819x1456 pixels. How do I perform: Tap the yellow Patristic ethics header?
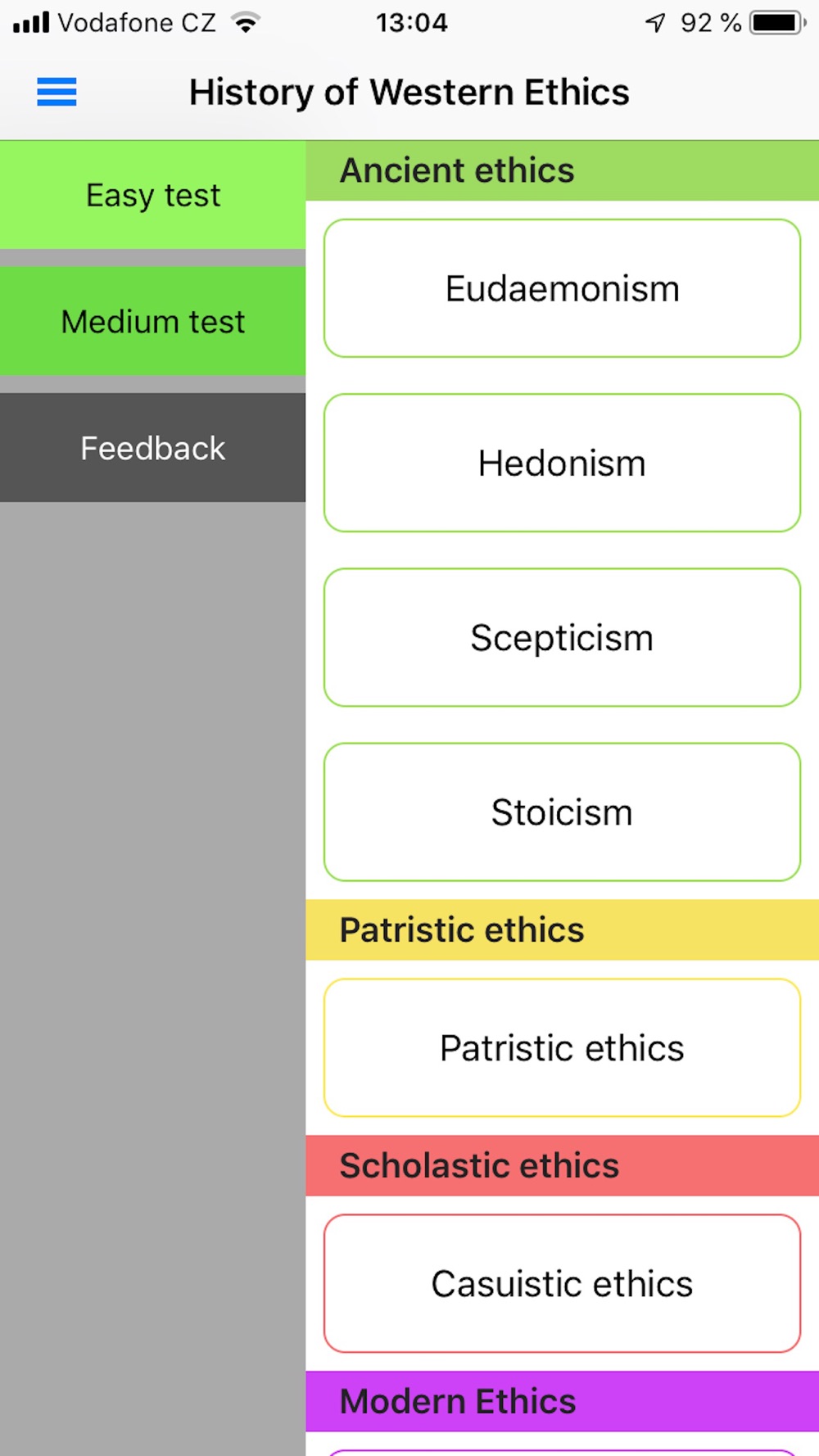point(562,929)
